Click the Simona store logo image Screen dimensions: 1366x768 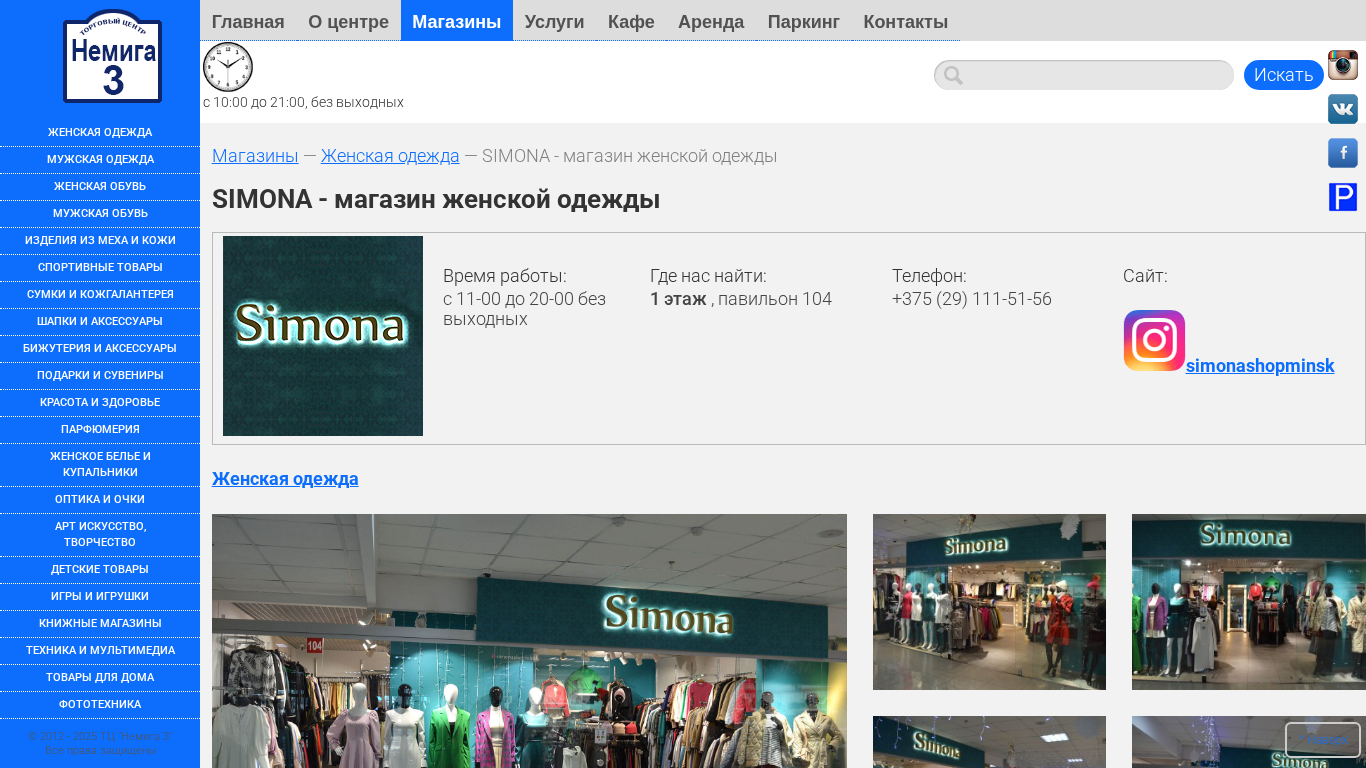coord(323,336)
